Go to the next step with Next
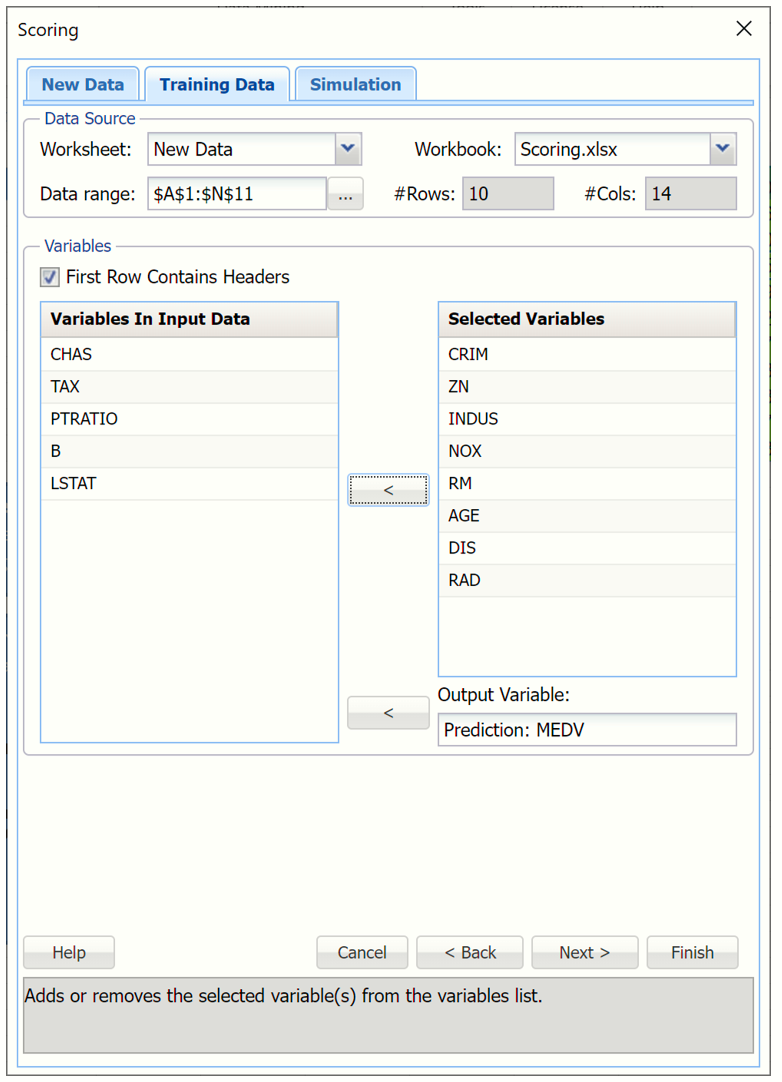 [584, 952]
